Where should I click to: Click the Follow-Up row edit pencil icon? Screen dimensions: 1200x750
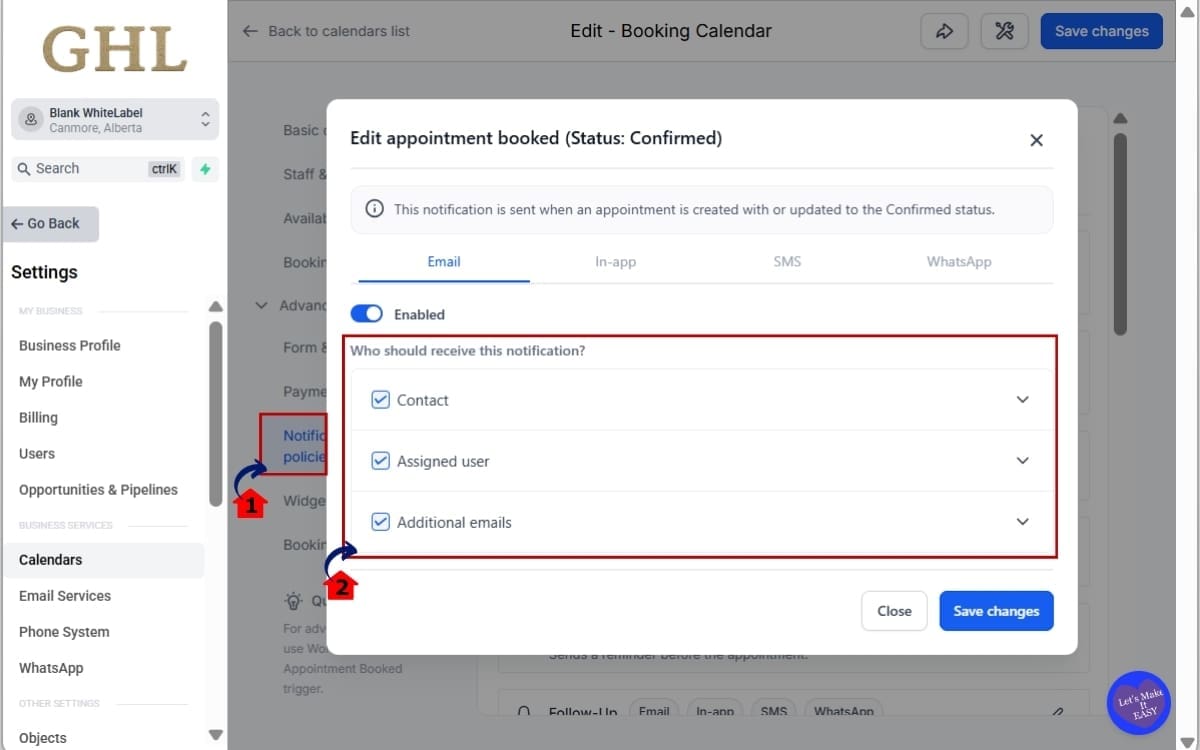1058,712
